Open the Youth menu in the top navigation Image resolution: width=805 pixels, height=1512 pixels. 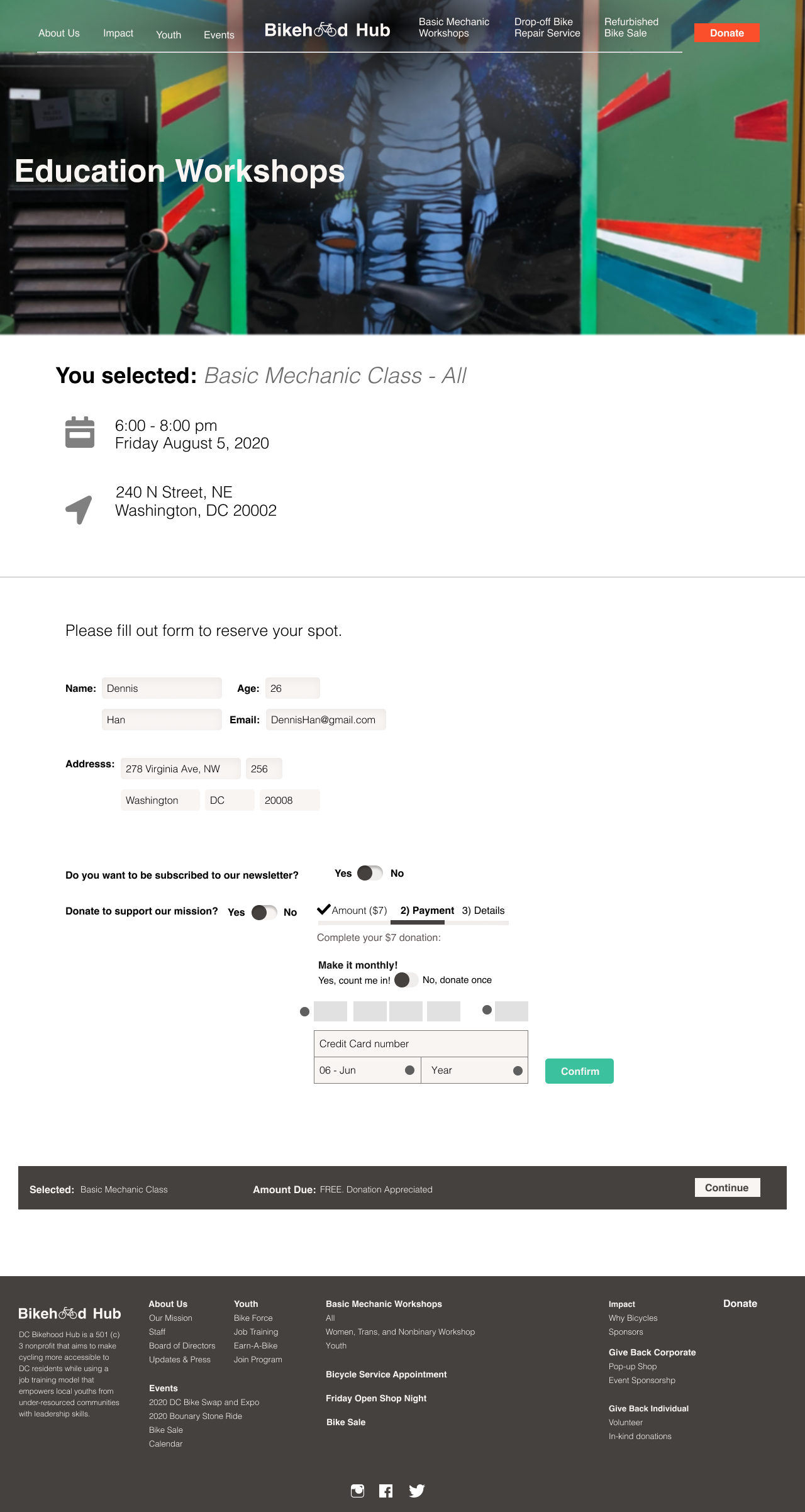(x=169, y=35)
